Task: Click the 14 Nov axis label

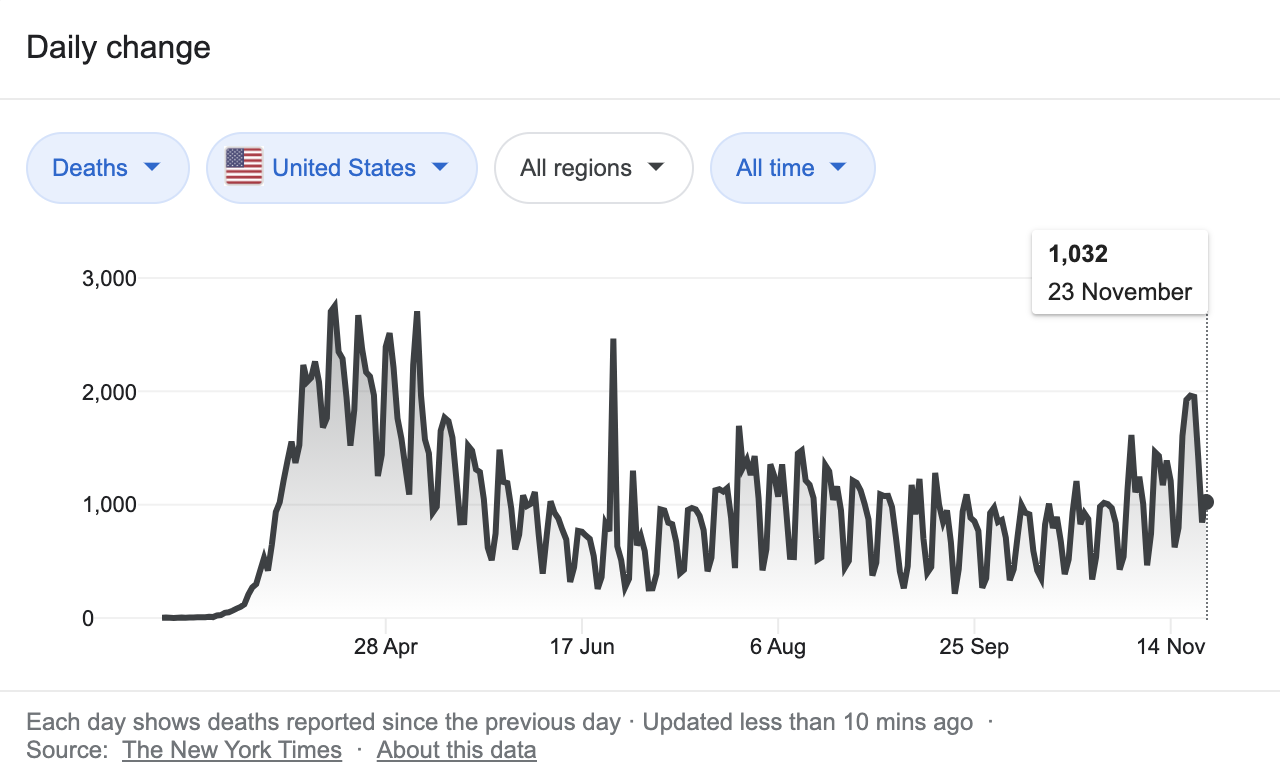Action: (x=1171, y=647)
